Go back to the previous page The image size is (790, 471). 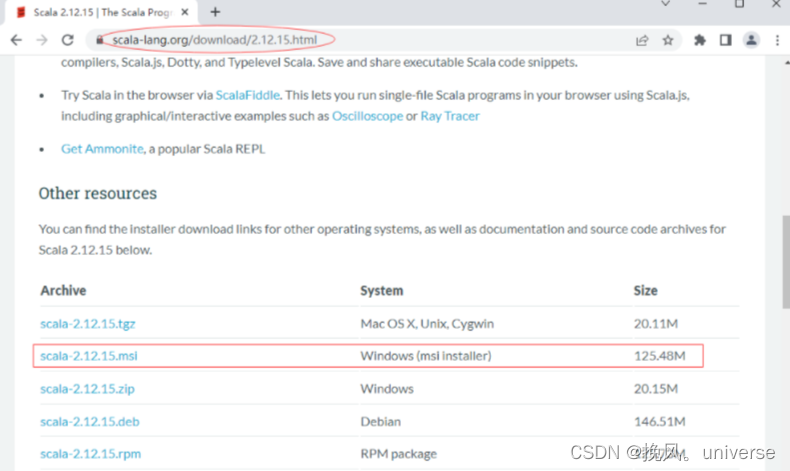(x=16, y=40)
